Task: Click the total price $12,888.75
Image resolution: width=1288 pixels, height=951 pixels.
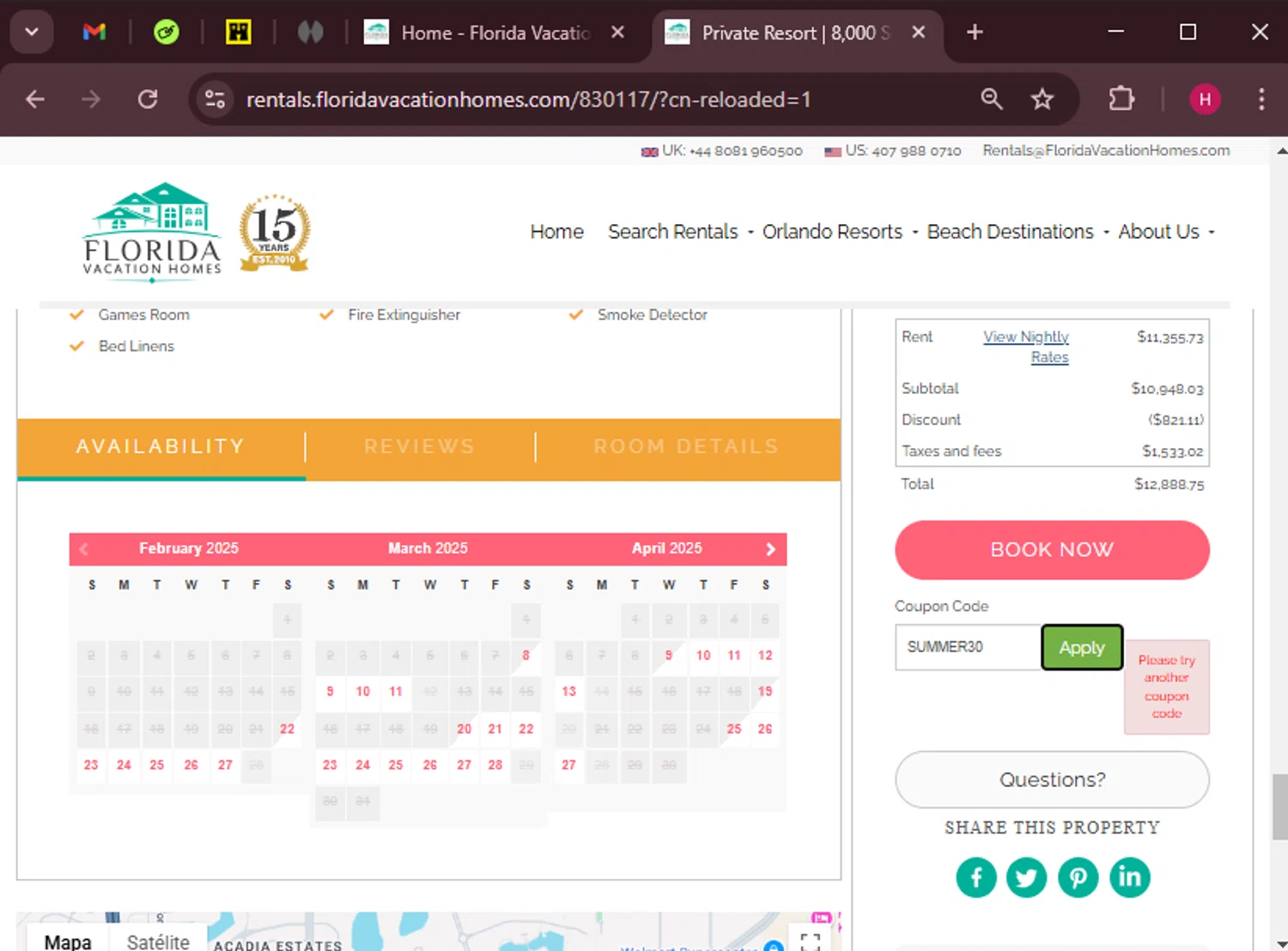Action: point(1169,485)
